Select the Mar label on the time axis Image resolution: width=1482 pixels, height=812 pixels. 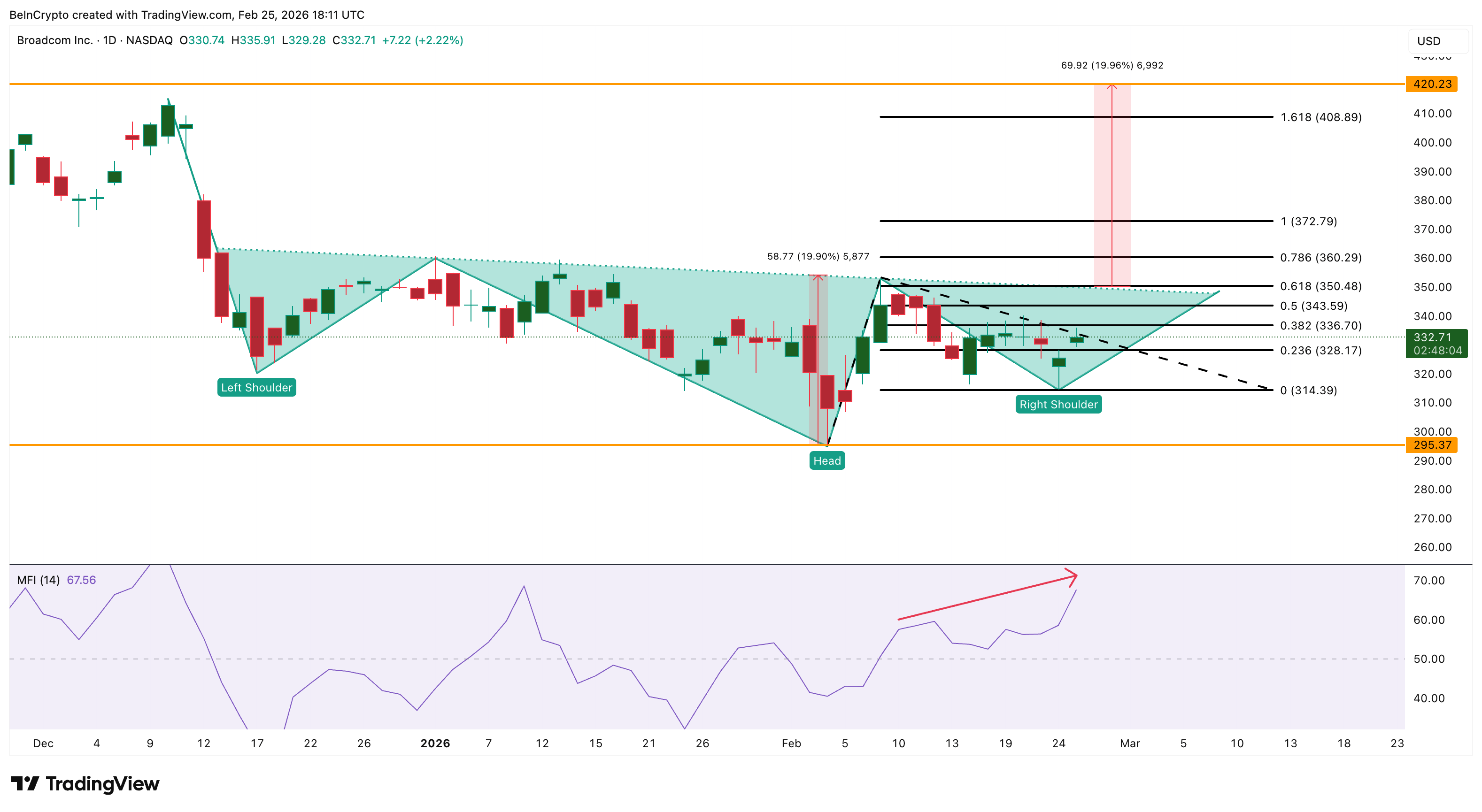point(1130,743)
